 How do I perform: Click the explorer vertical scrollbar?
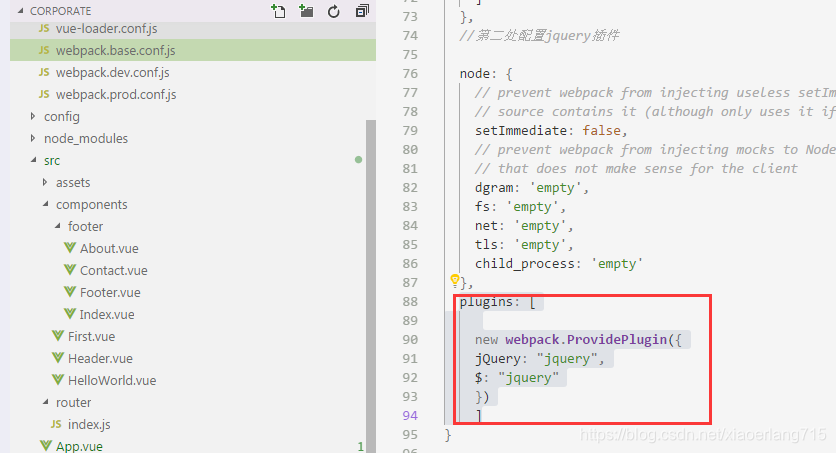371,286
